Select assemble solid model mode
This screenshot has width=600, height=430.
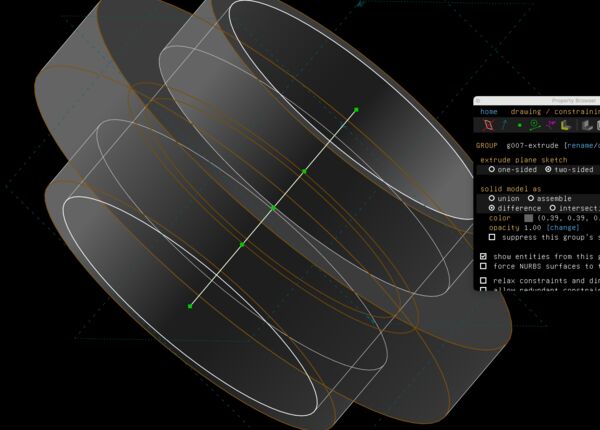click(549, 199)
